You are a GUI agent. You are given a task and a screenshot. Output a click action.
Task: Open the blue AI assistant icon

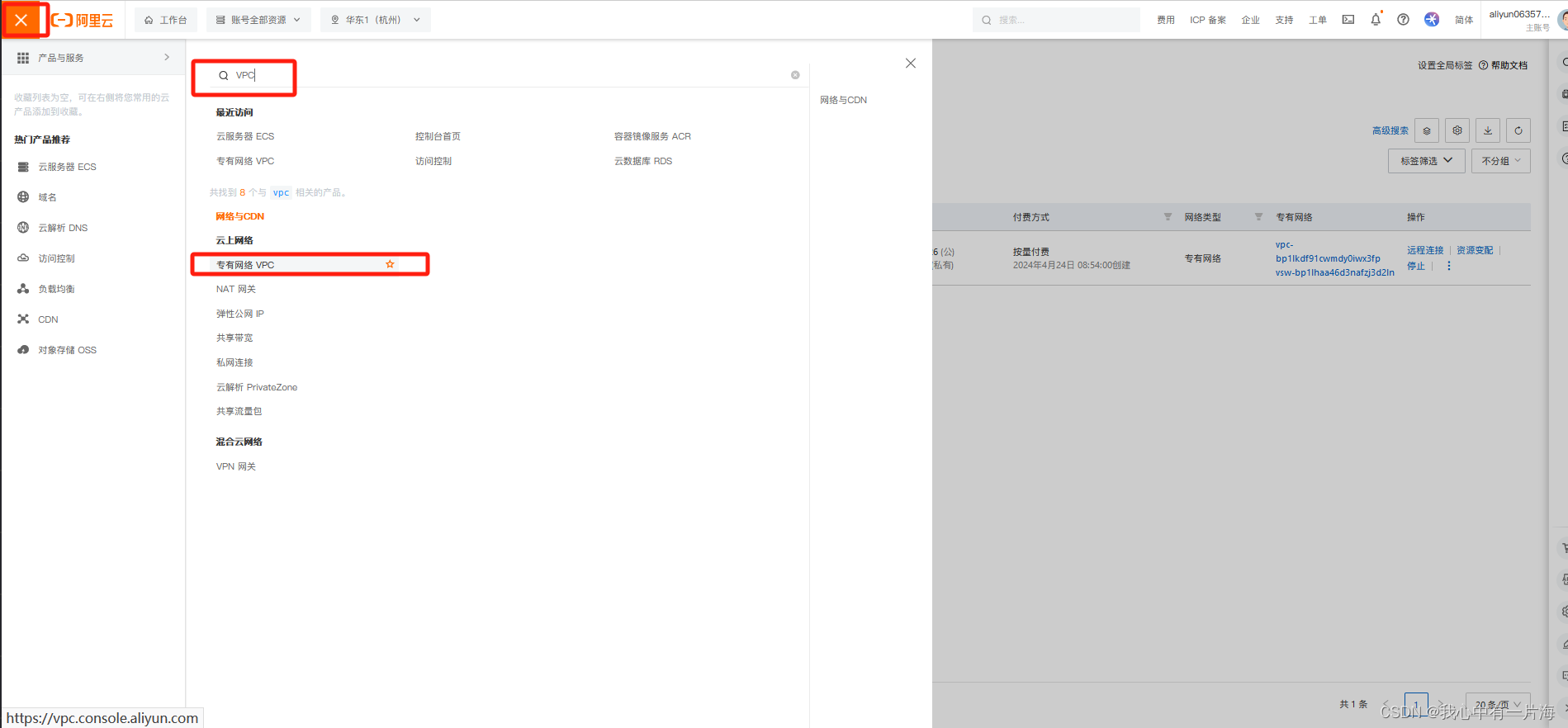click(x=1432, y=20)
